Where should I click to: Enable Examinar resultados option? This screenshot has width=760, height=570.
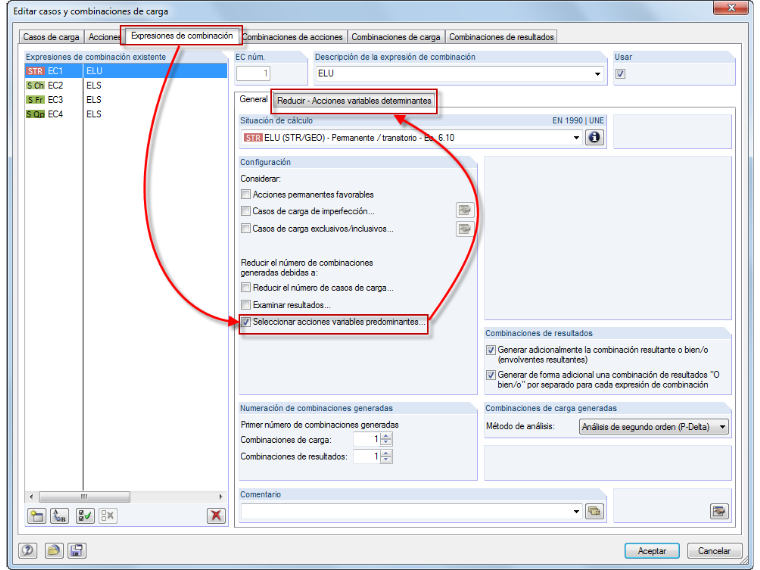(x=246, y=305)
